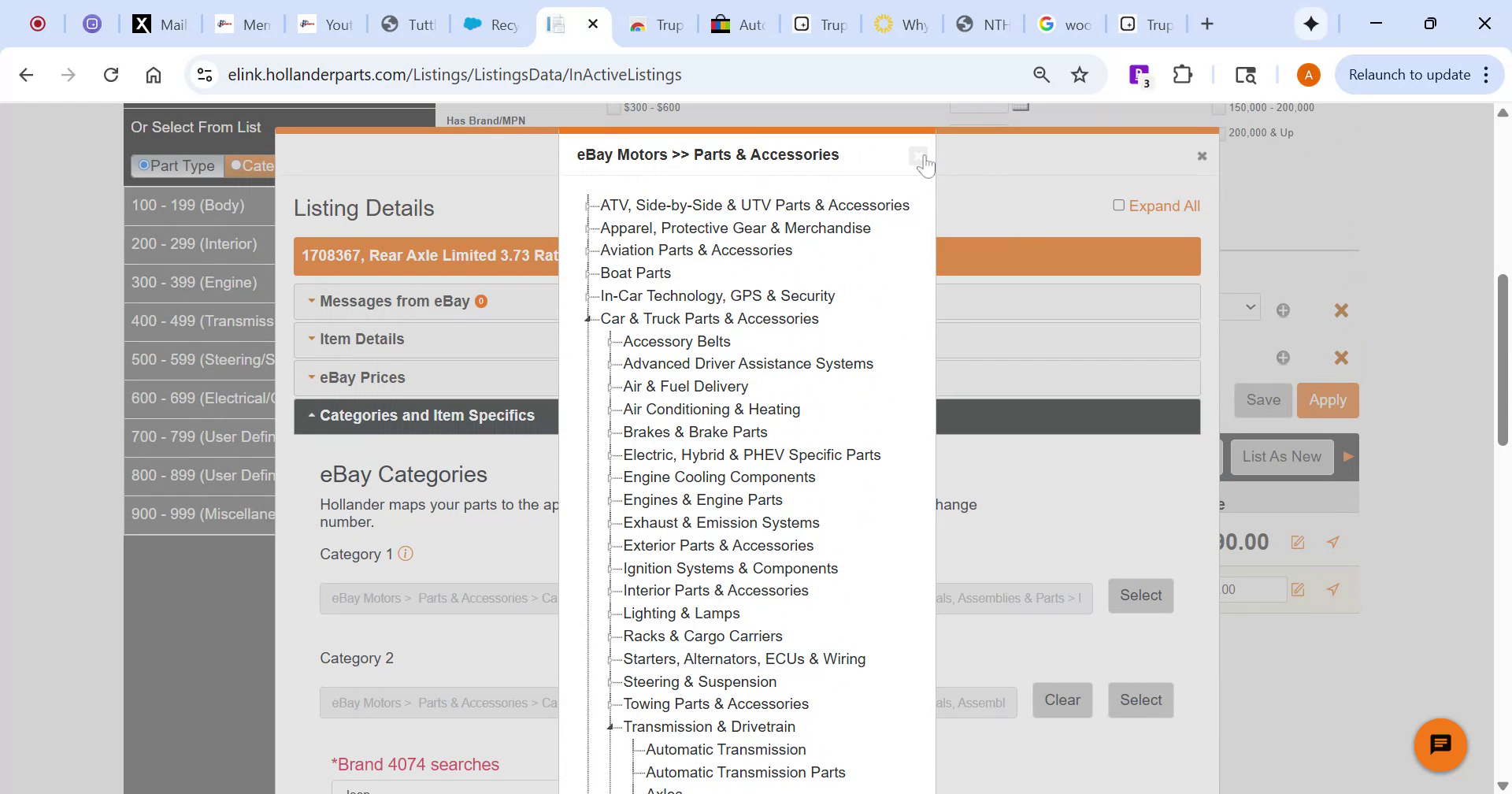This screenshot has height=794, width=1512.
Task: Open the search zoom icon in the address bar
Action: 1041,74
